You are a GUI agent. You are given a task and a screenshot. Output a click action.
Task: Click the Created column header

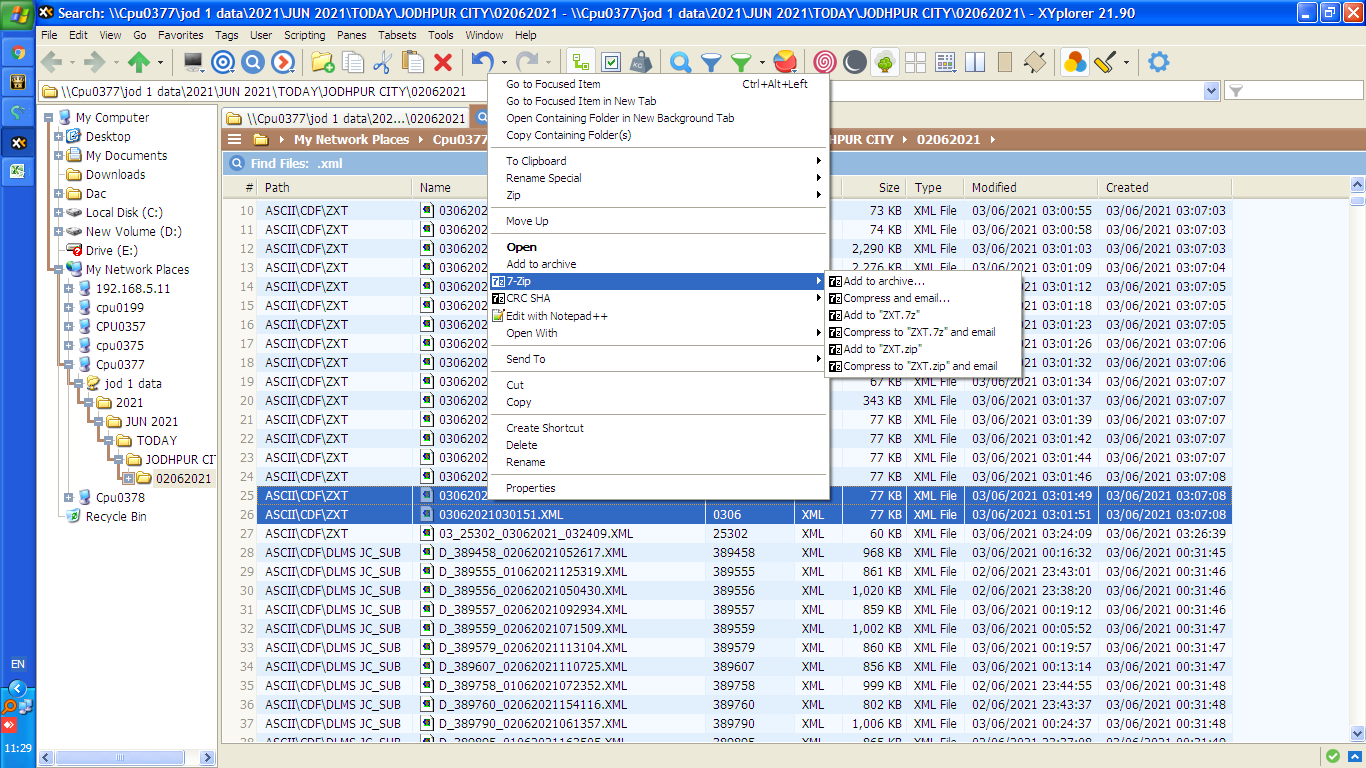pyautogui.click(x=1165, y=188)
